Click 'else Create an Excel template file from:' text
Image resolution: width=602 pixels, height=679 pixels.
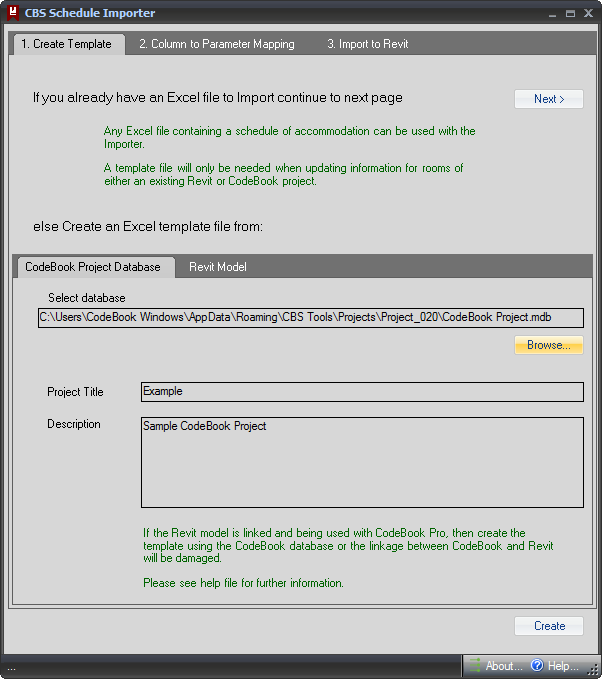pos(148,226)
